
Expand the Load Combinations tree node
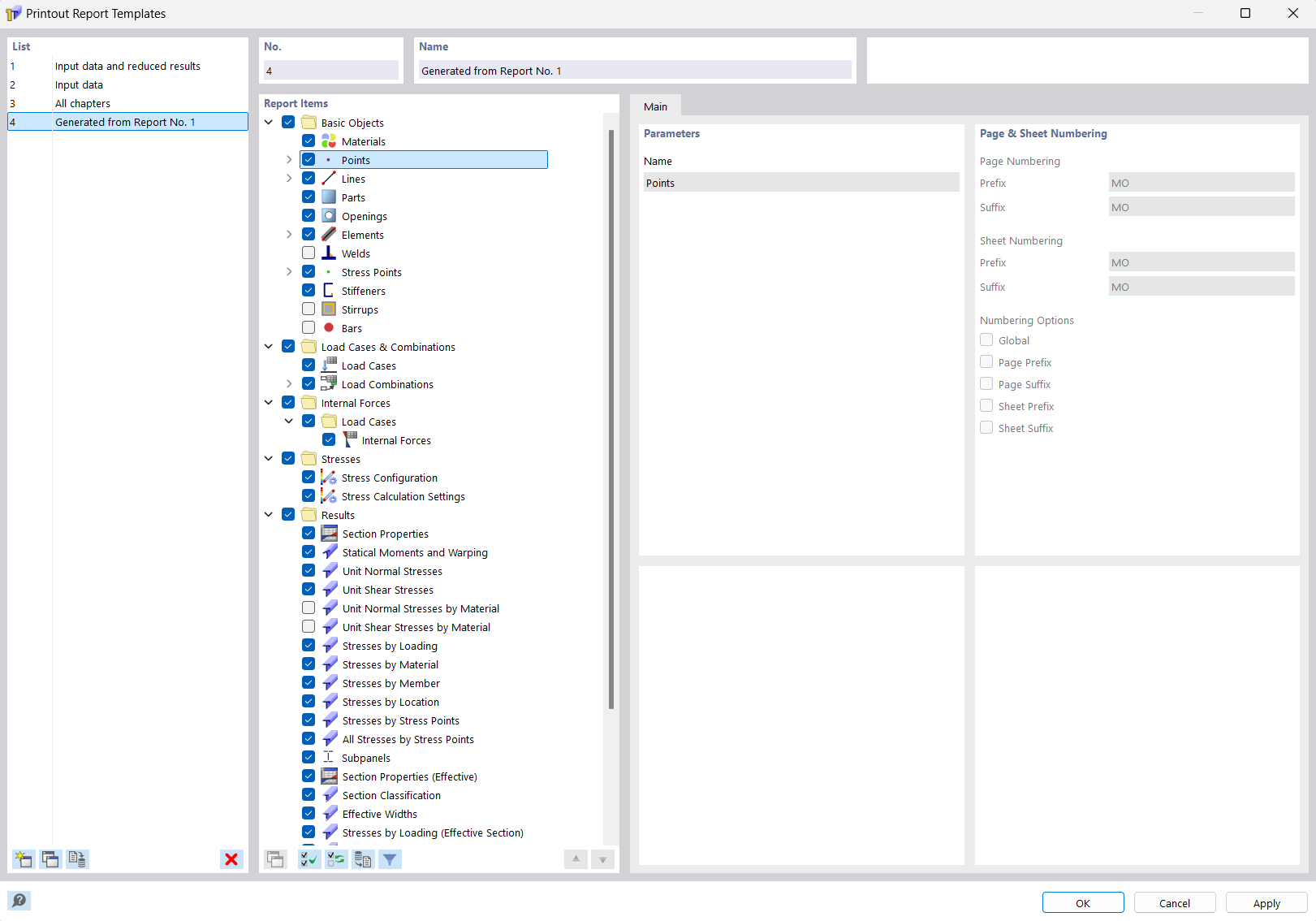289,384
